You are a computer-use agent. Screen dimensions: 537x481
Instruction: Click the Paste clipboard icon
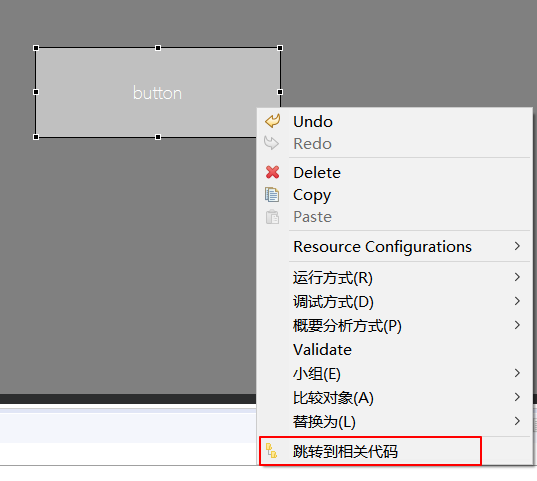click(272, 217)
